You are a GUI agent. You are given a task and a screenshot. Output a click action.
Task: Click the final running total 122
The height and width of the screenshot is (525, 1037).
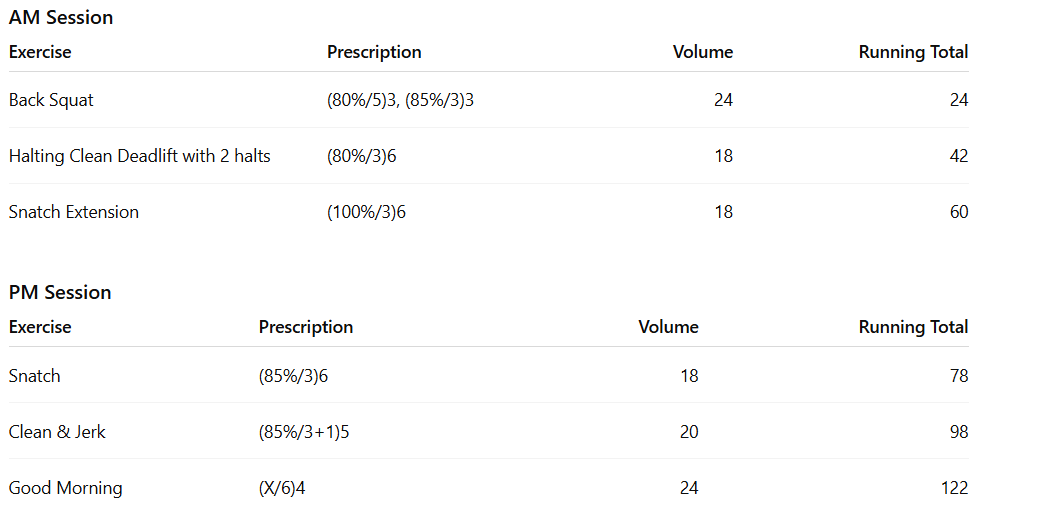coord(954,488)
